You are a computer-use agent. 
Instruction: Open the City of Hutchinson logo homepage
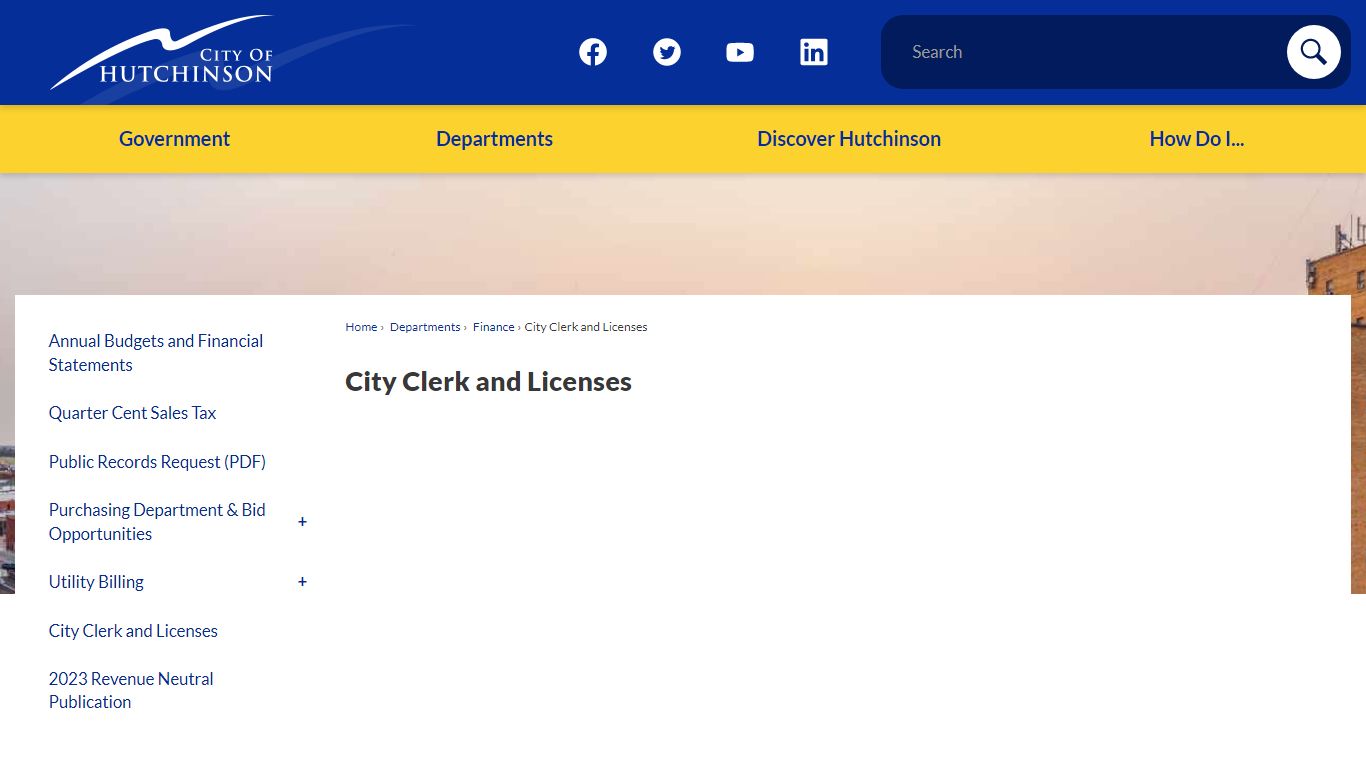pyautogui.click(x=162, y=52)
